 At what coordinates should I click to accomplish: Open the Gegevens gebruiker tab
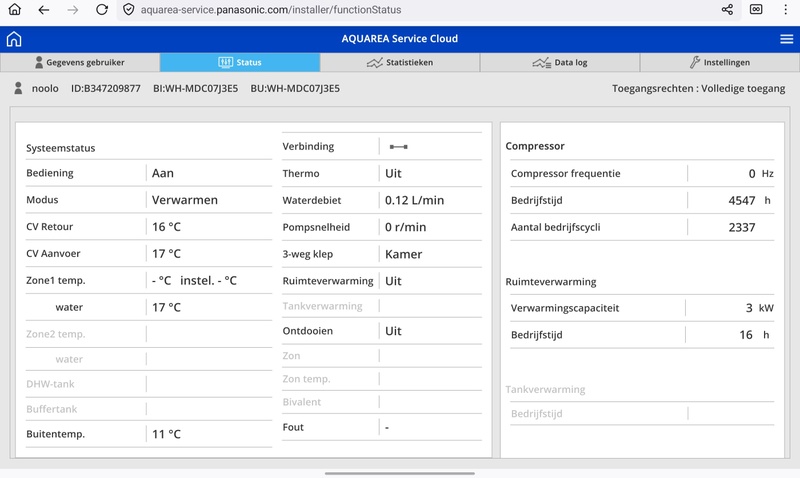coord(80,62)
